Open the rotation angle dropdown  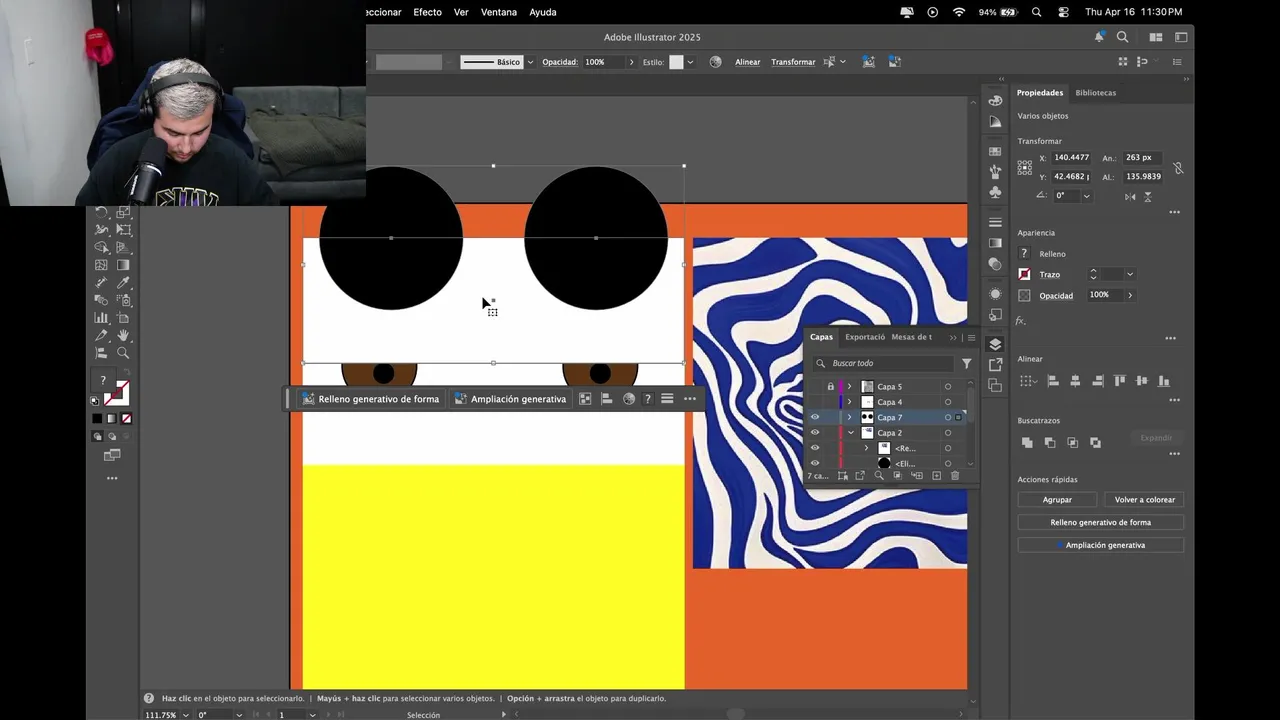pyautogui.click(x=1086, y=196)
